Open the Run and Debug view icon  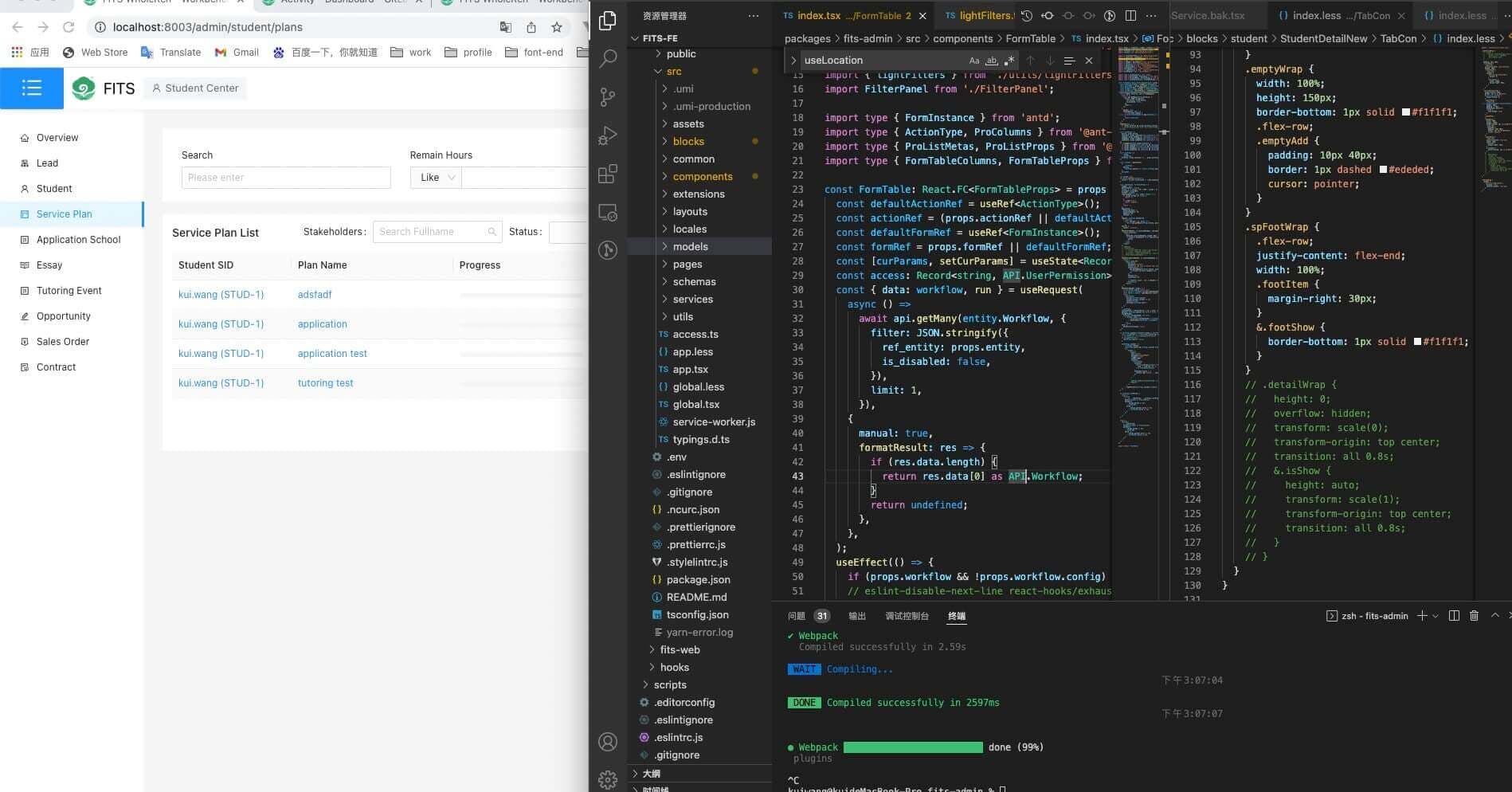click(608, 135)
